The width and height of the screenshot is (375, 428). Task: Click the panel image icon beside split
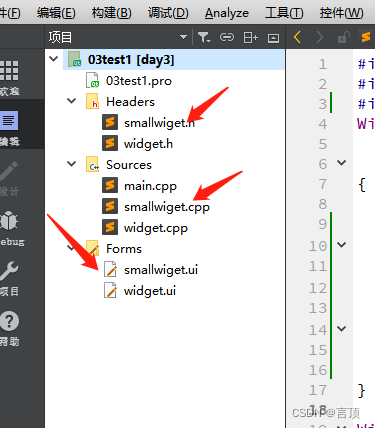tap(273, 38)
